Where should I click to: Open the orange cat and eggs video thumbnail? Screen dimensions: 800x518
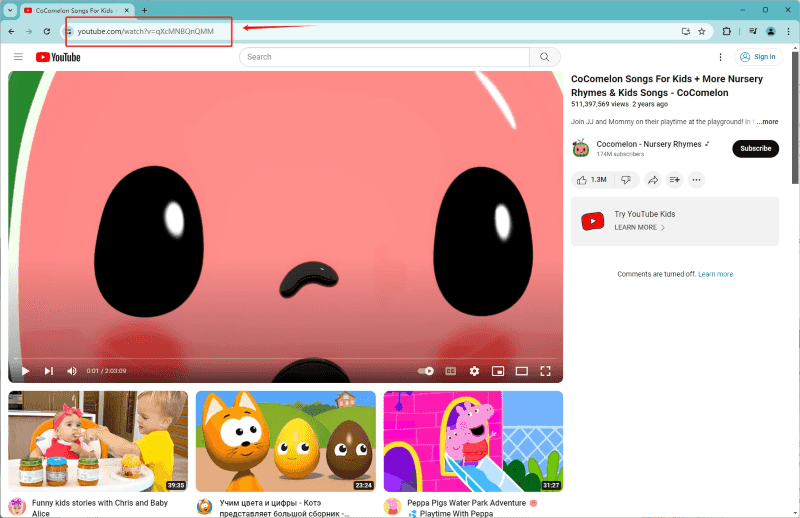click(286, 441)
